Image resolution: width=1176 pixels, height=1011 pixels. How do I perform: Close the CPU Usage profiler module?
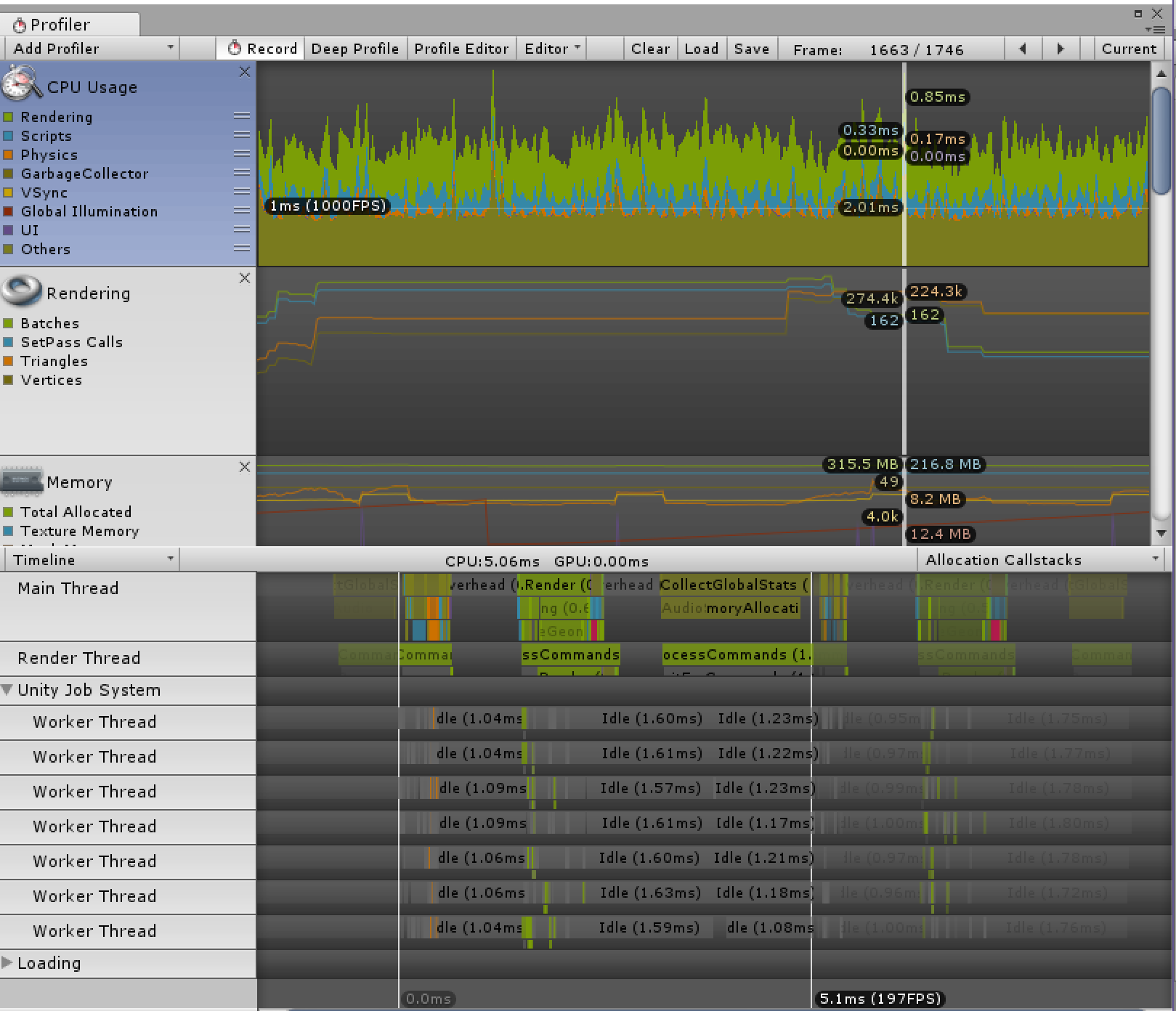(x=245, y=72)
